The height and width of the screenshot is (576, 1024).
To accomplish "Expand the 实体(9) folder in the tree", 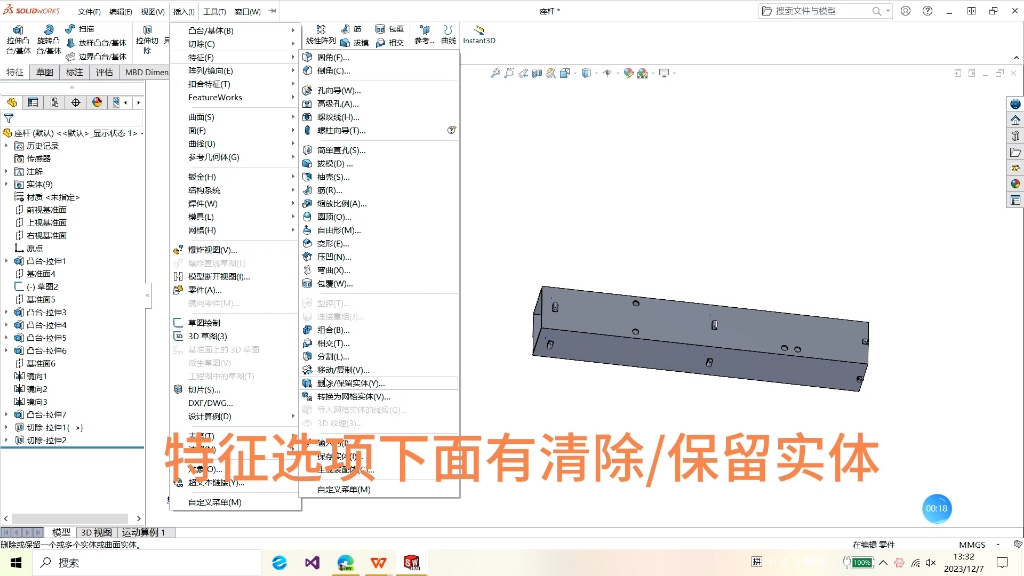I will 6,185.
